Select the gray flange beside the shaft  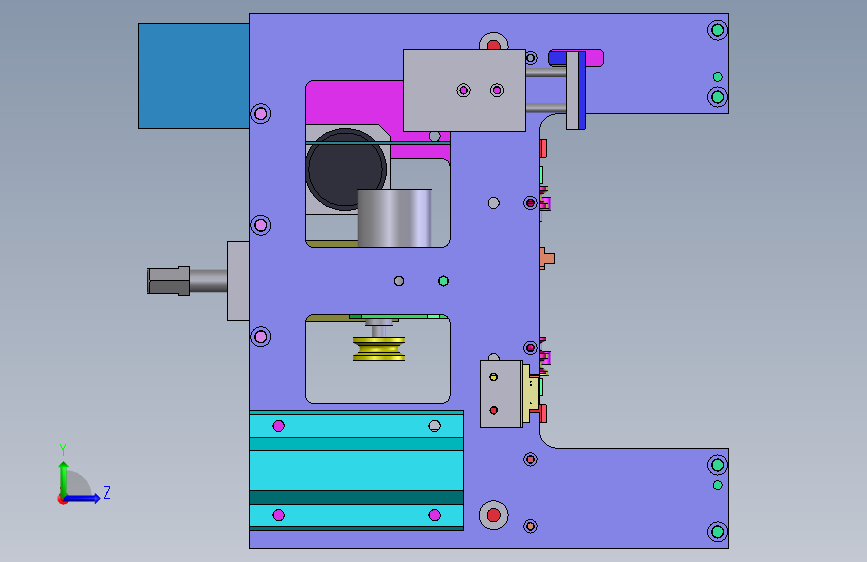pos(238,280)
